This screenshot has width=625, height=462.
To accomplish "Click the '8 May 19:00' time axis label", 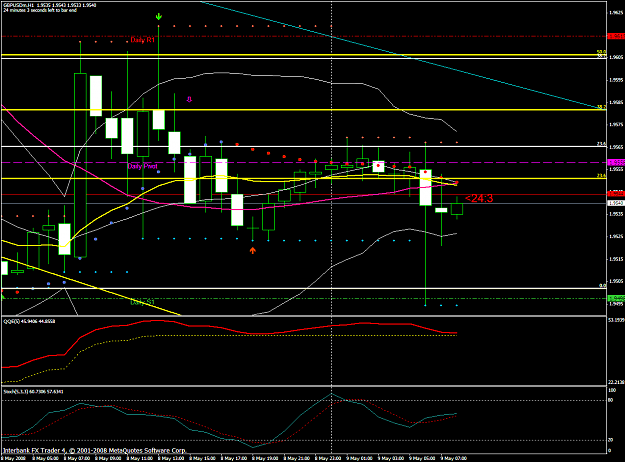I will coord(265,458).
